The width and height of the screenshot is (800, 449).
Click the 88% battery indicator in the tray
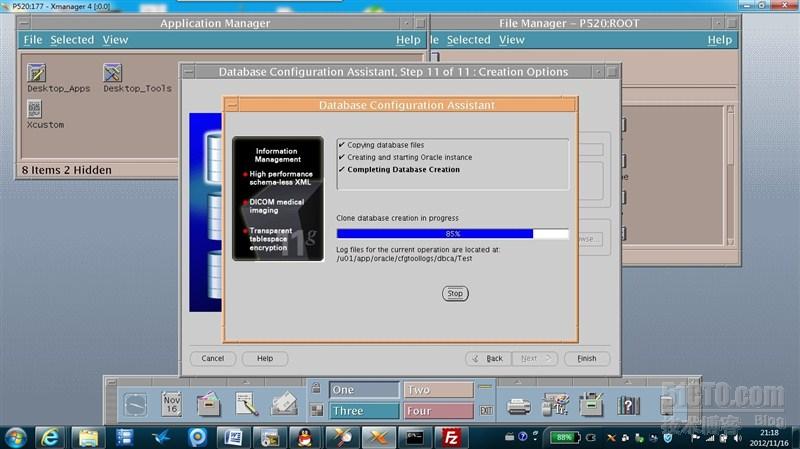pos(565,438)
